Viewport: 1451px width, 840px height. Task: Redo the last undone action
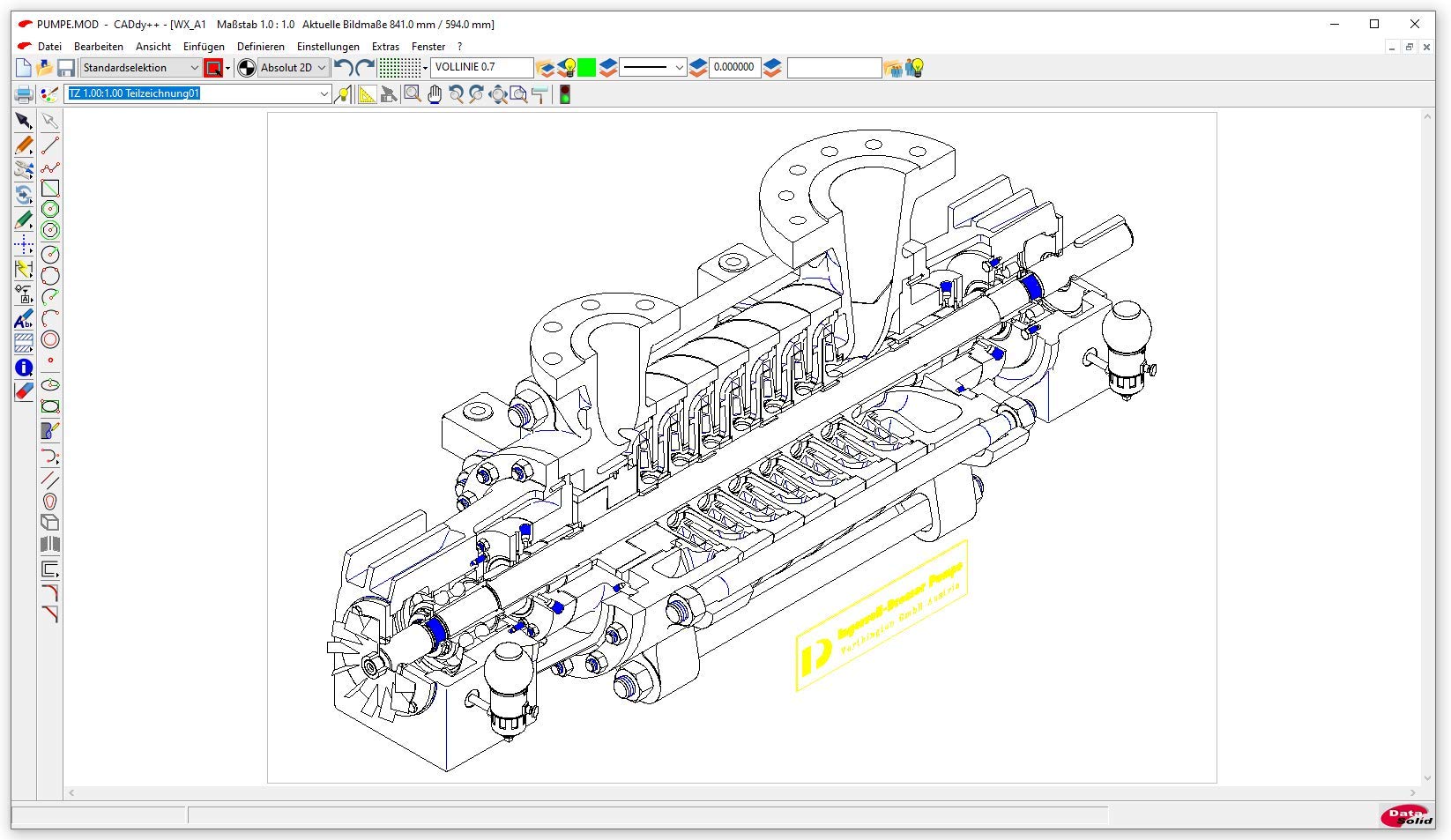click(x=365, y=68)
